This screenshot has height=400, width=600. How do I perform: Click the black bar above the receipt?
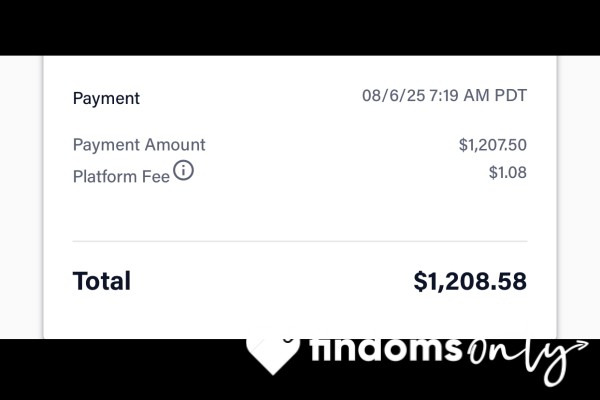click(300, 28)
